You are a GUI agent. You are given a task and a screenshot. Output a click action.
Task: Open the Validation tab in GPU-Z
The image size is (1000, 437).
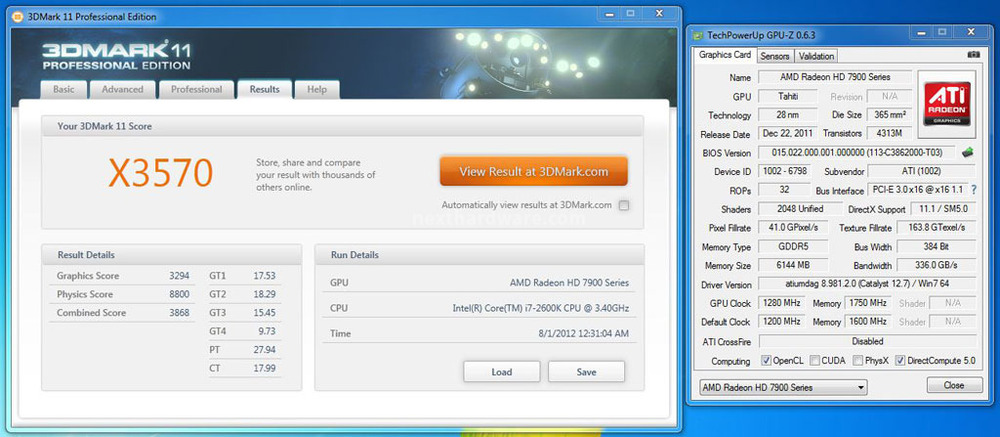tap(816, 56)
